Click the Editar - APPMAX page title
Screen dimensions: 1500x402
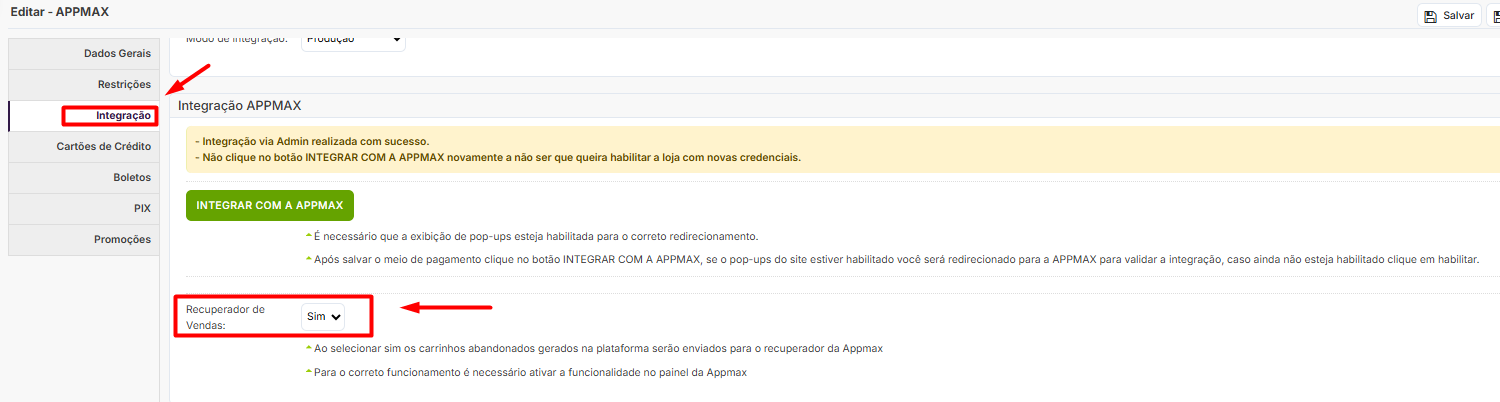[x=60, y=12]
